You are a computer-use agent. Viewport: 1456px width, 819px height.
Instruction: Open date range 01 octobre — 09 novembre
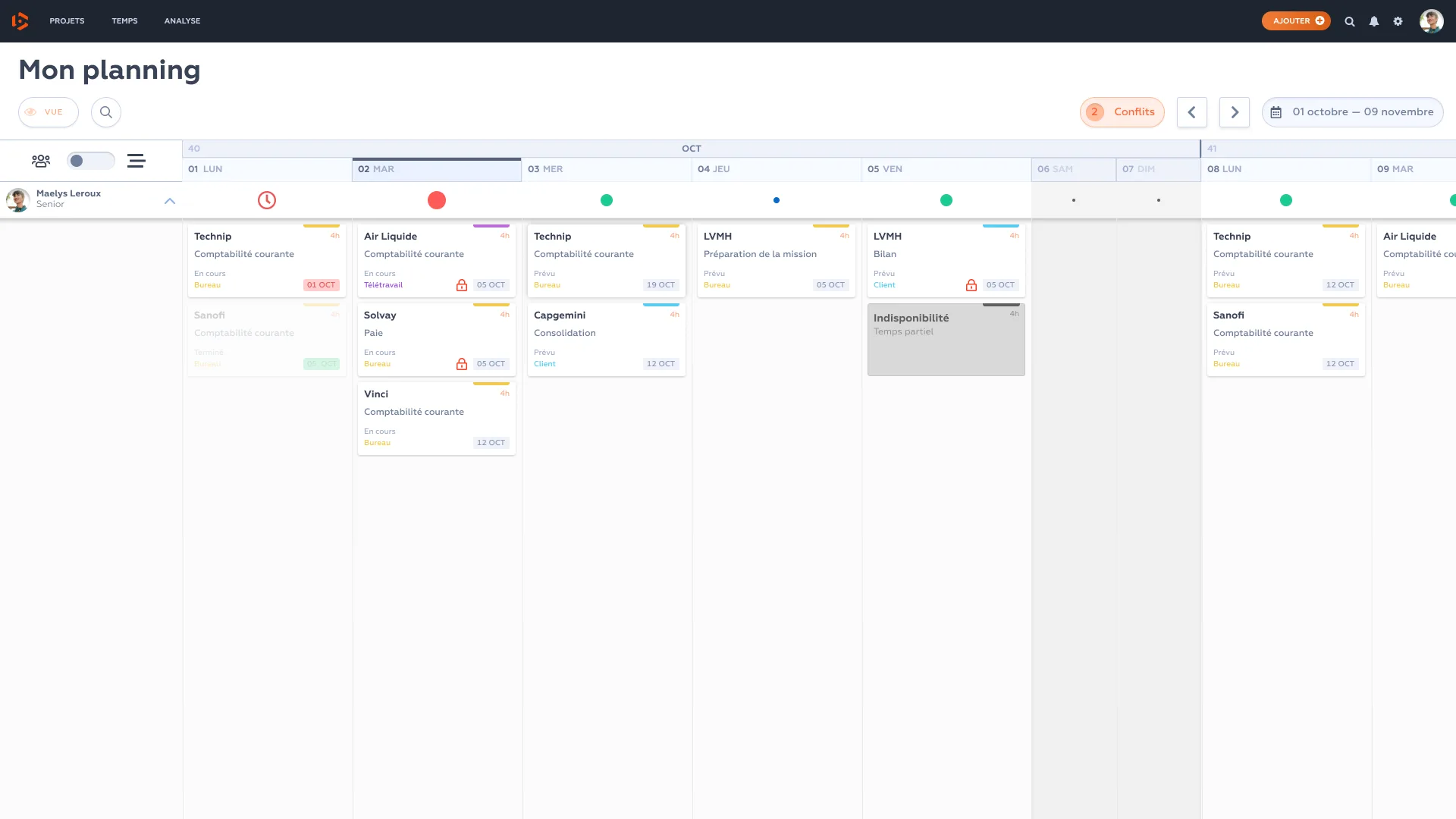[x=1353, y=112]
